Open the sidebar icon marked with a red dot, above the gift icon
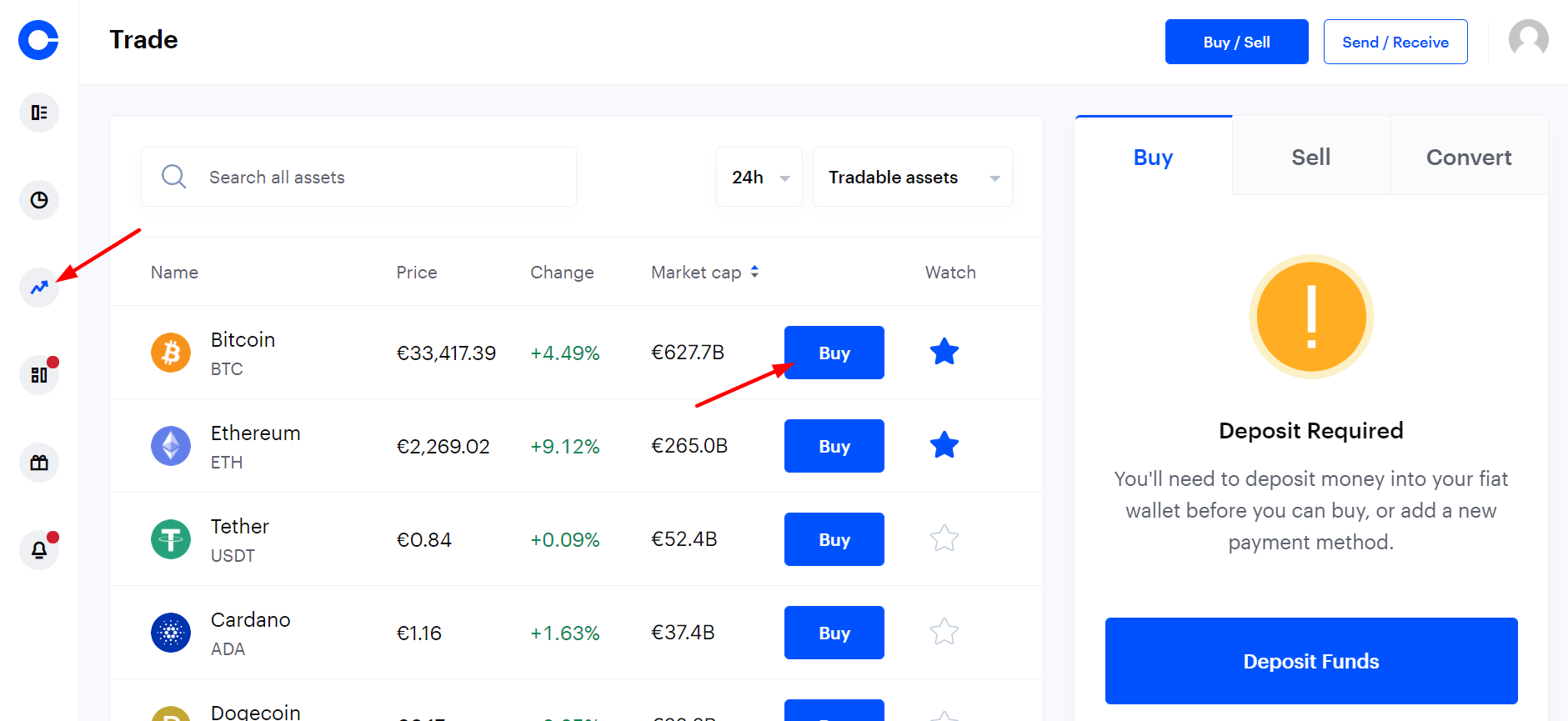This screenshot has height=721, width=1568. point(39,375)
